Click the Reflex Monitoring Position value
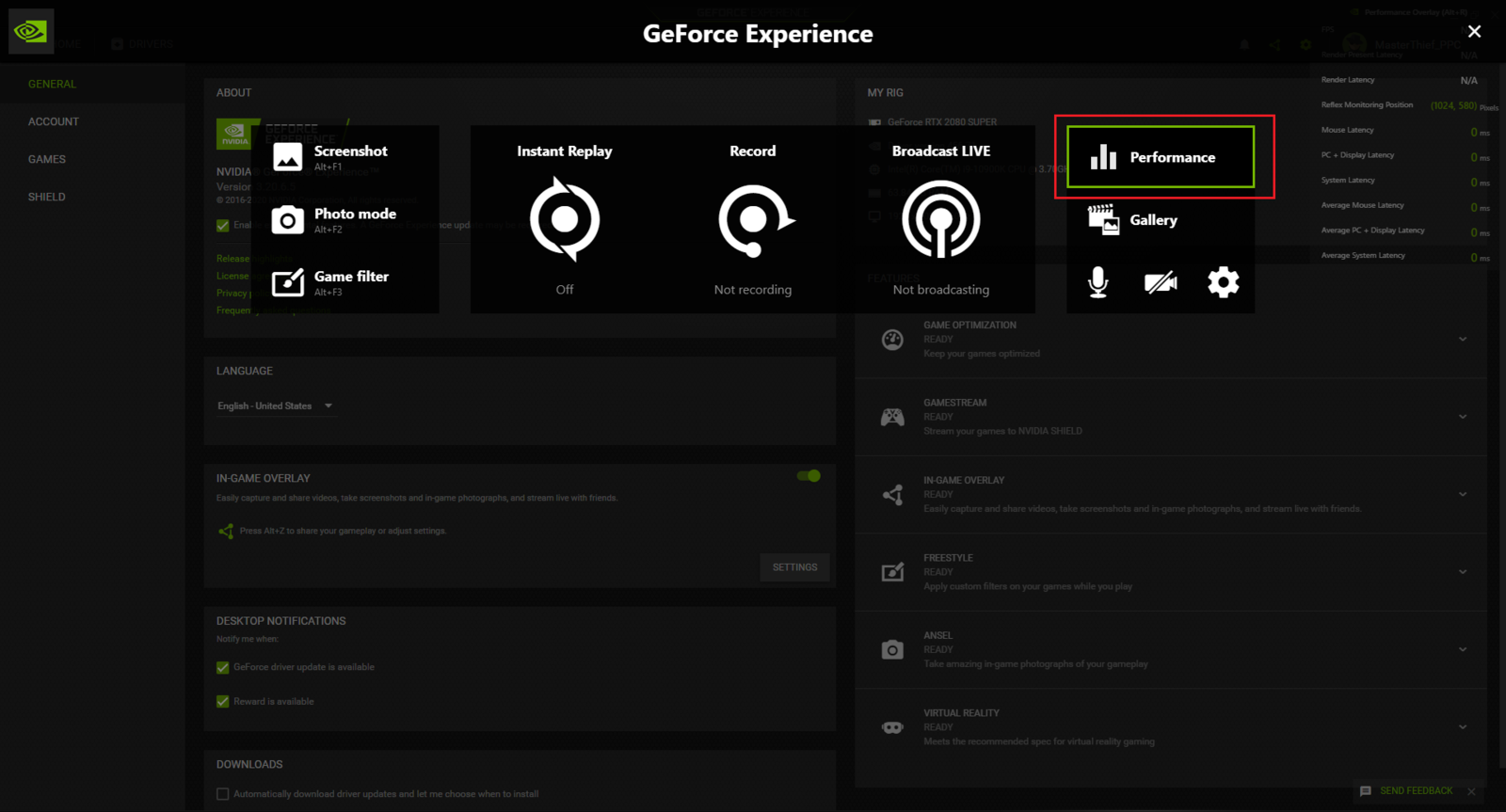Image resolution: width=1506 pixels, height=812 pixels. tap(1453, 105)
